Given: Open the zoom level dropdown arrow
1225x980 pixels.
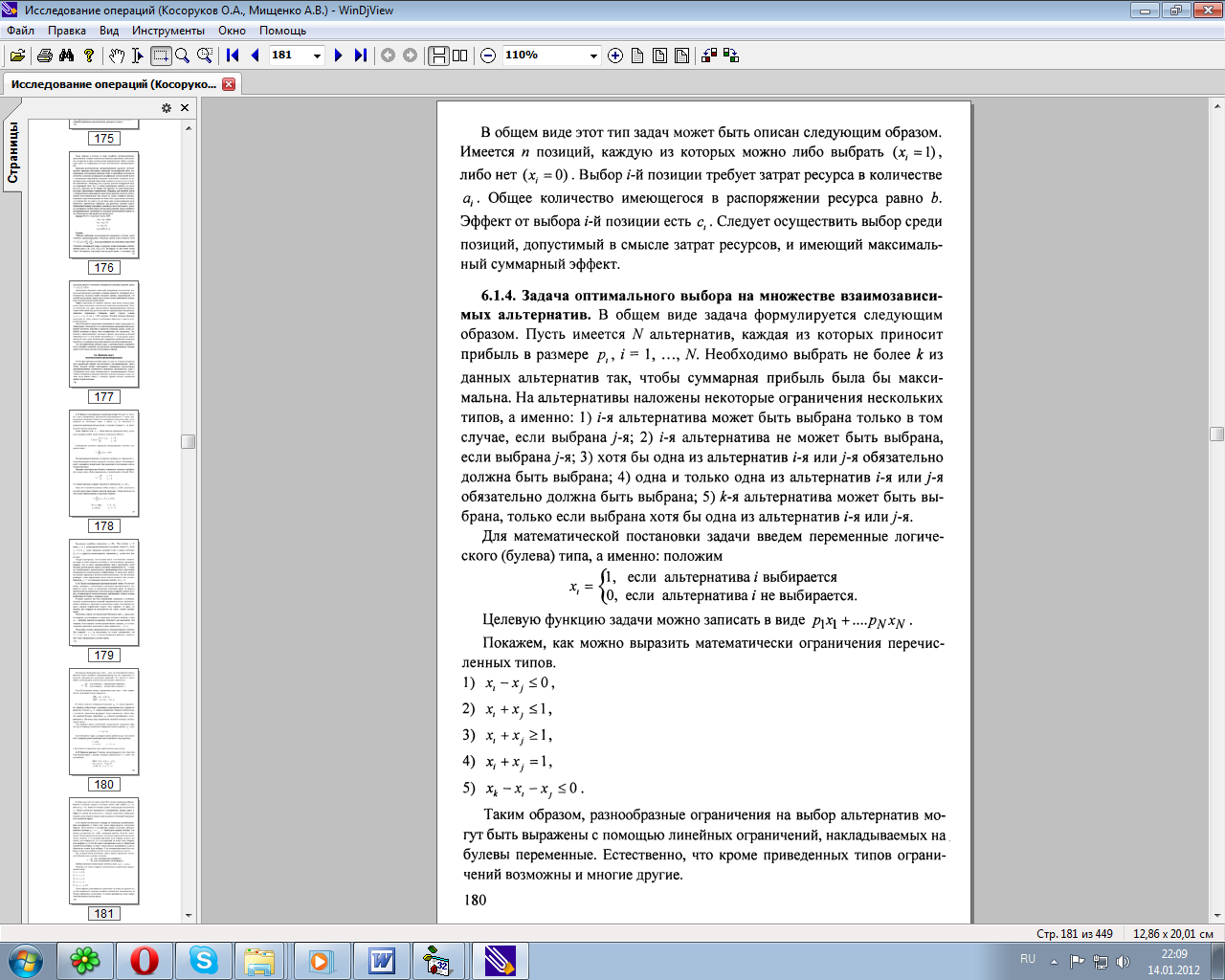Looking at the screenshot, I should point(593,56).
